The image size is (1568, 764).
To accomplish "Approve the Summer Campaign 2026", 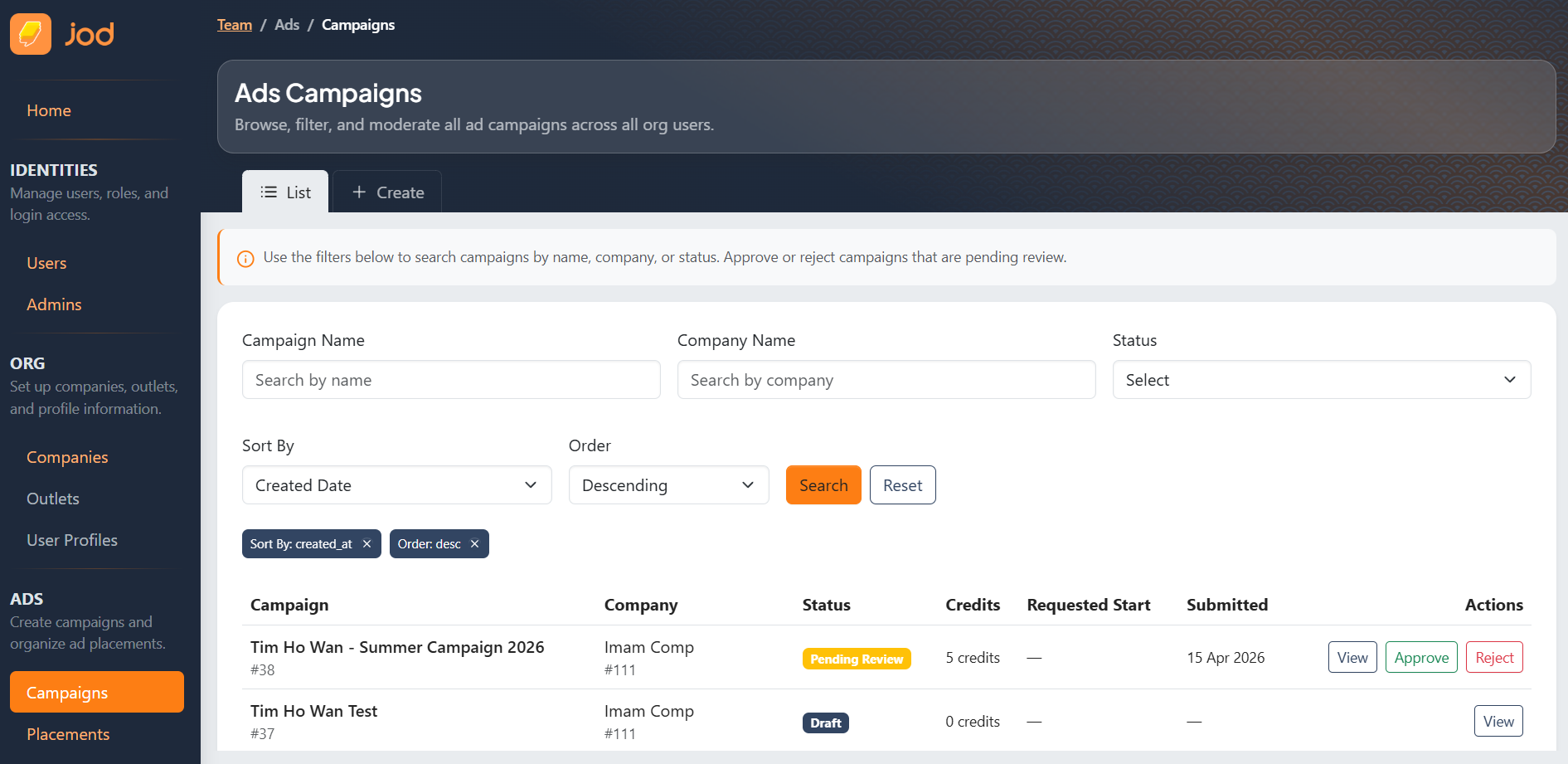I will point(1421,658).
